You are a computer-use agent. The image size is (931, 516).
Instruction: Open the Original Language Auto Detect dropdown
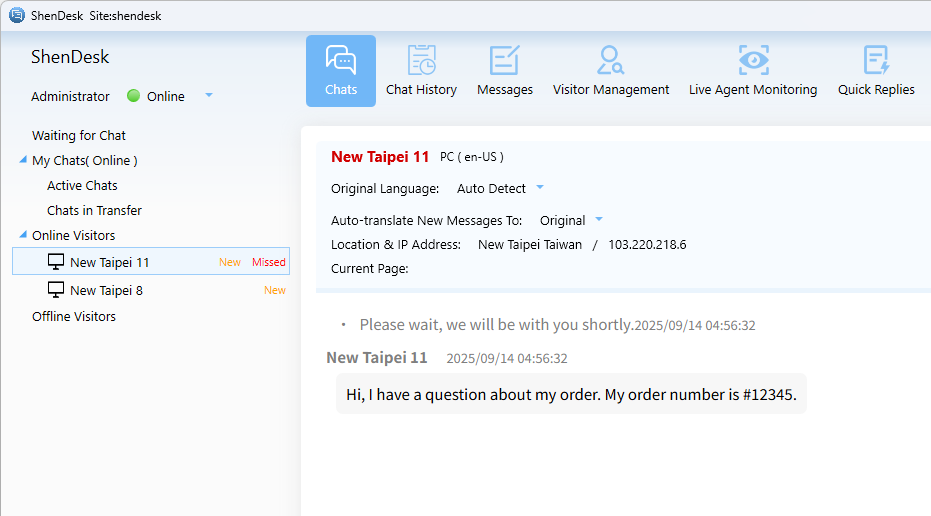pos(540,188)
